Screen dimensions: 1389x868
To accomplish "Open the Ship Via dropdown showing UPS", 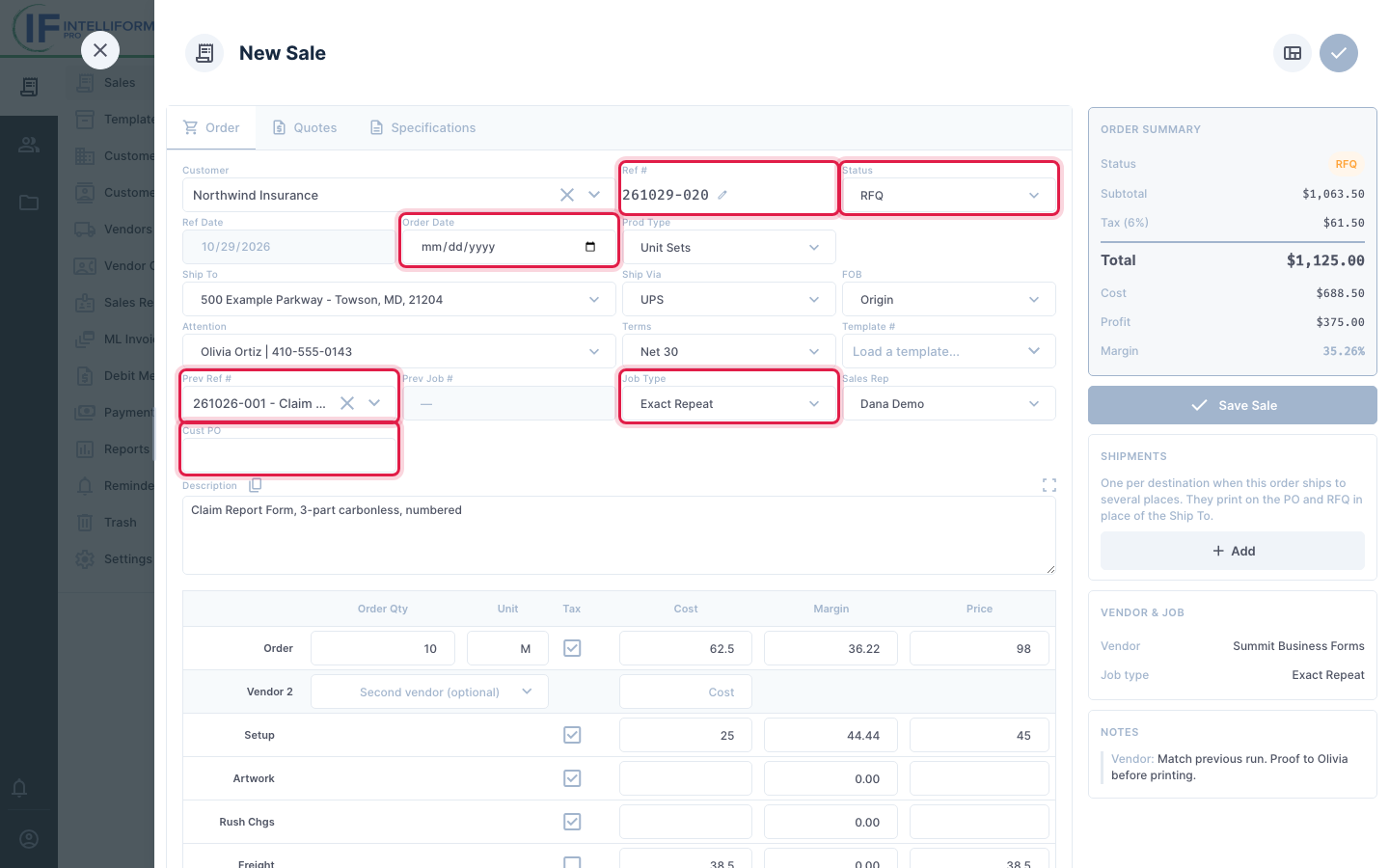I will pos(729,299).
